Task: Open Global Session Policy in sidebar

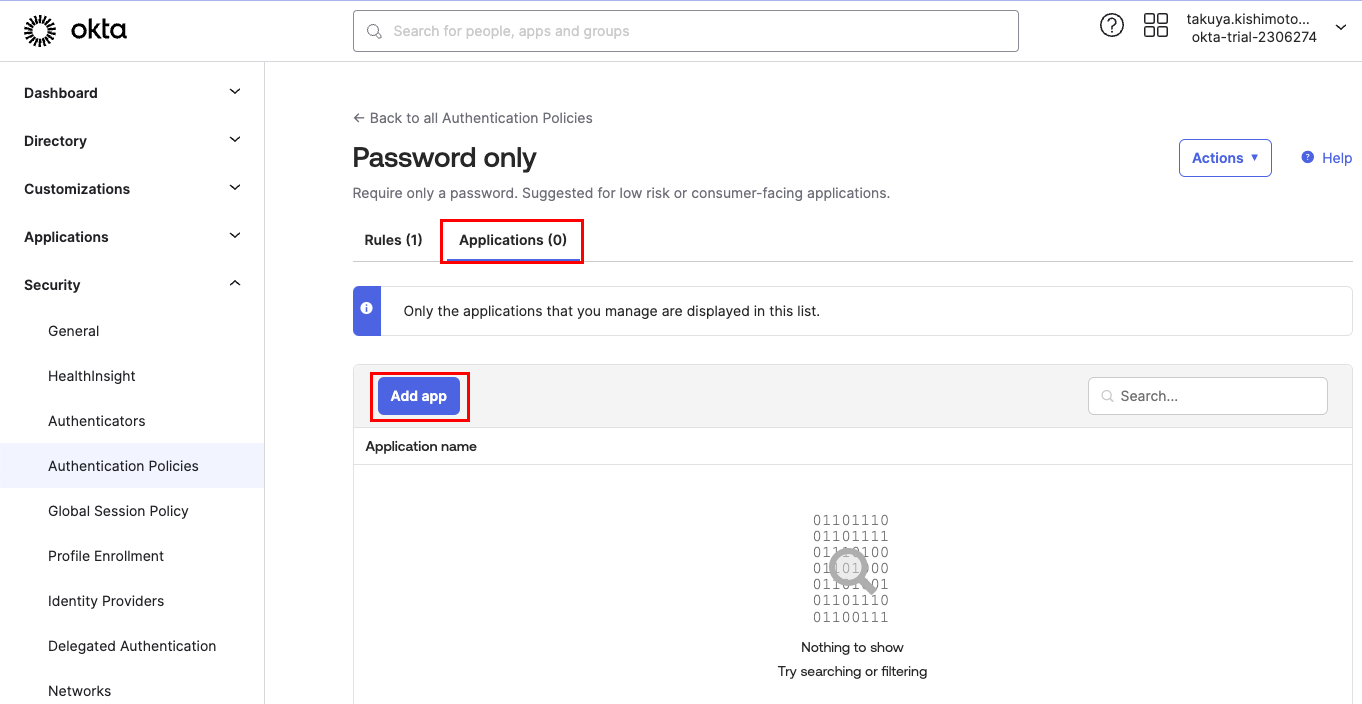Action: coord(118,511)
